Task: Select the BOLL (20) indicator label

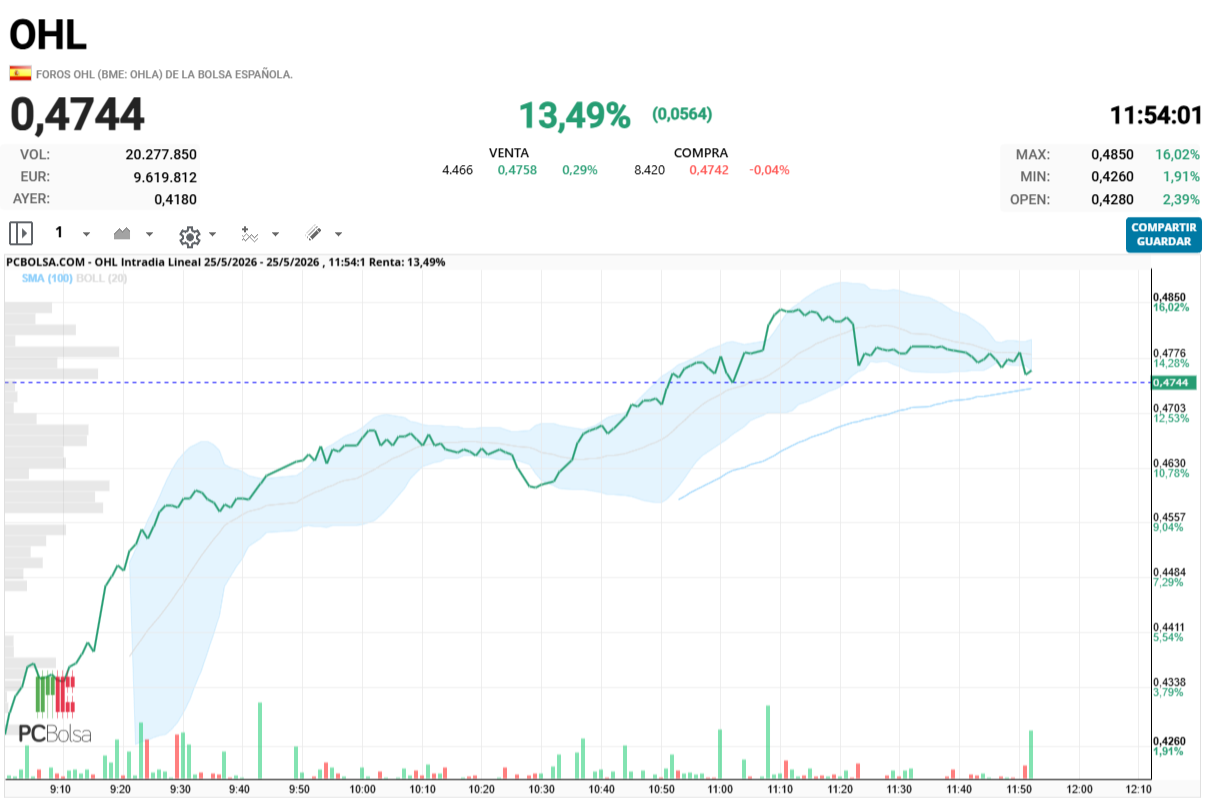Action: tap(101, 277)
